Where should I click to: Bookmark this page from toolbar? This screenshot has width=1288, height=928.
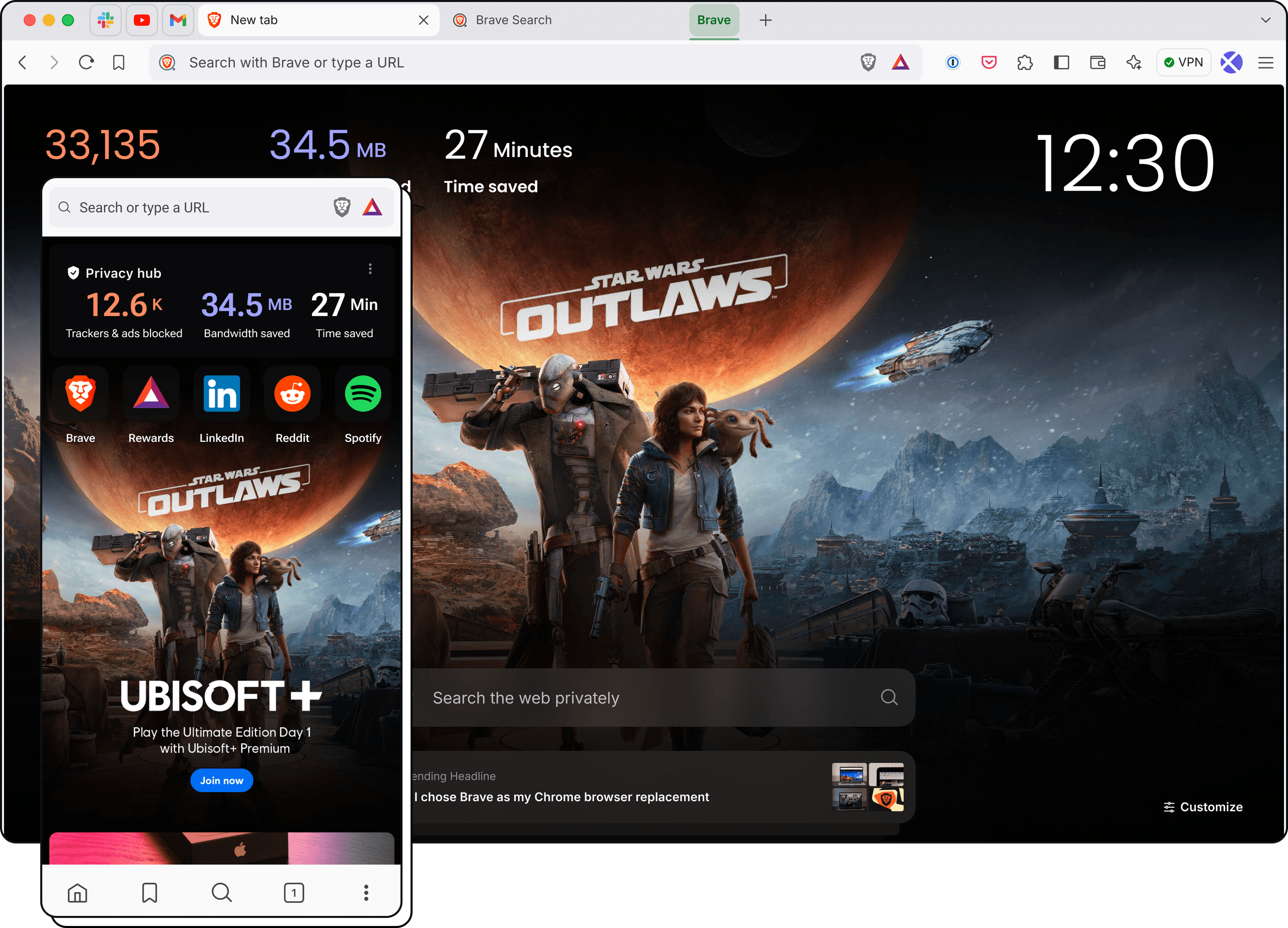click(118, 62)
